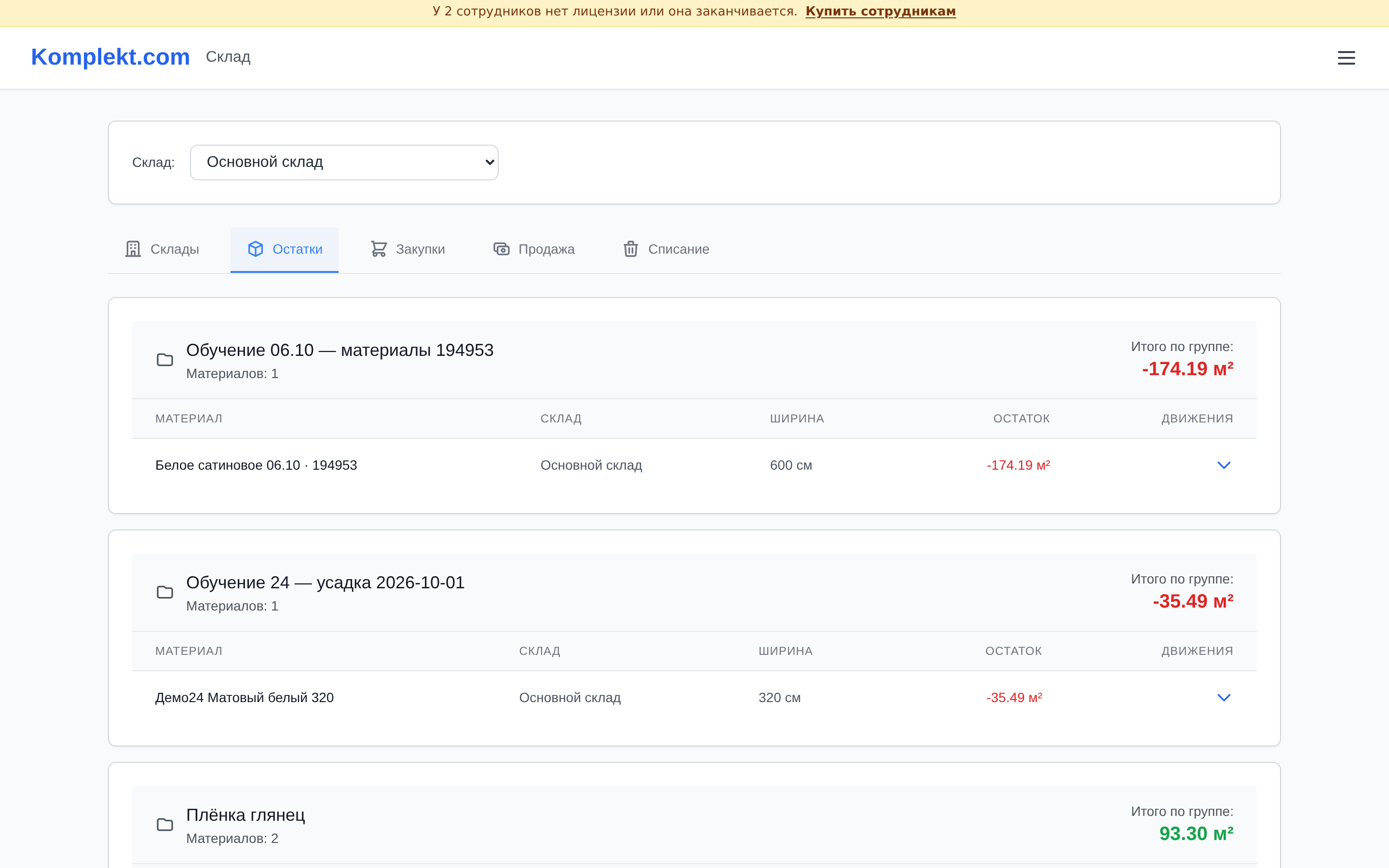Click the -35.49 м² remainder in table row

pyautogui.click(x=1014, y=697)
